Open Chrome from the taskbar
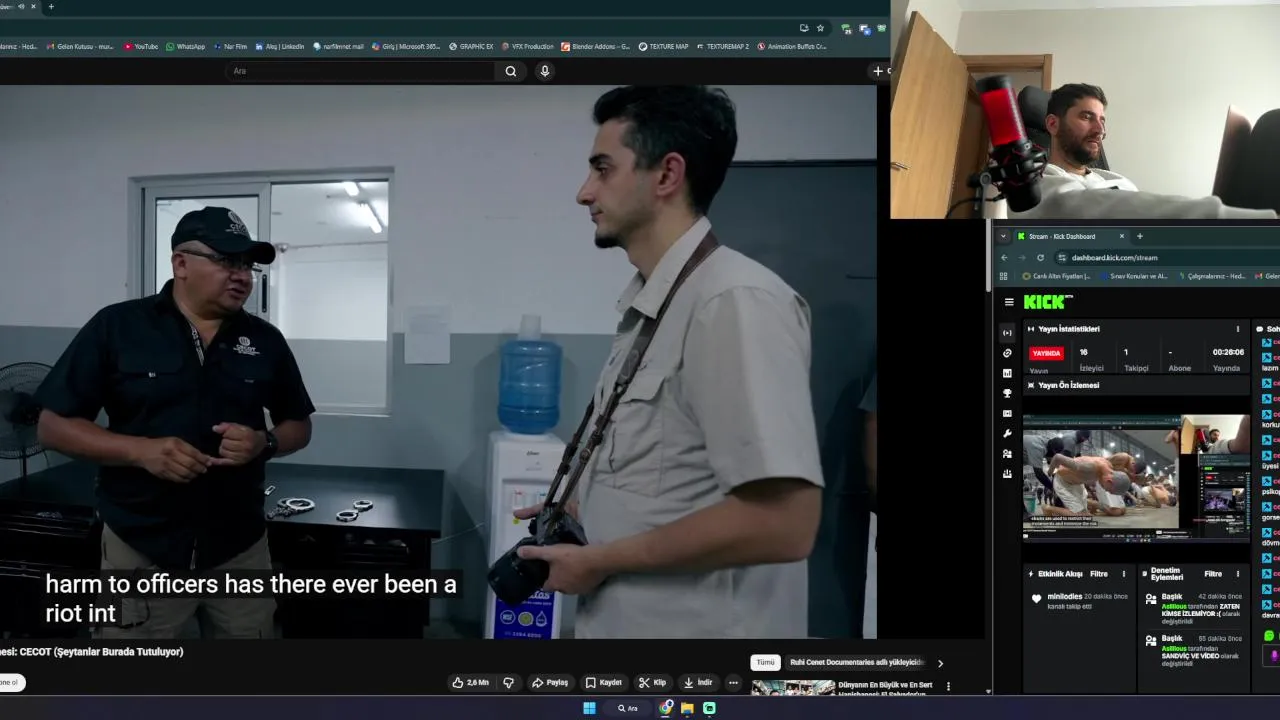The height and width of the screenshot is (720, 1280). click(x=666, y=708)
